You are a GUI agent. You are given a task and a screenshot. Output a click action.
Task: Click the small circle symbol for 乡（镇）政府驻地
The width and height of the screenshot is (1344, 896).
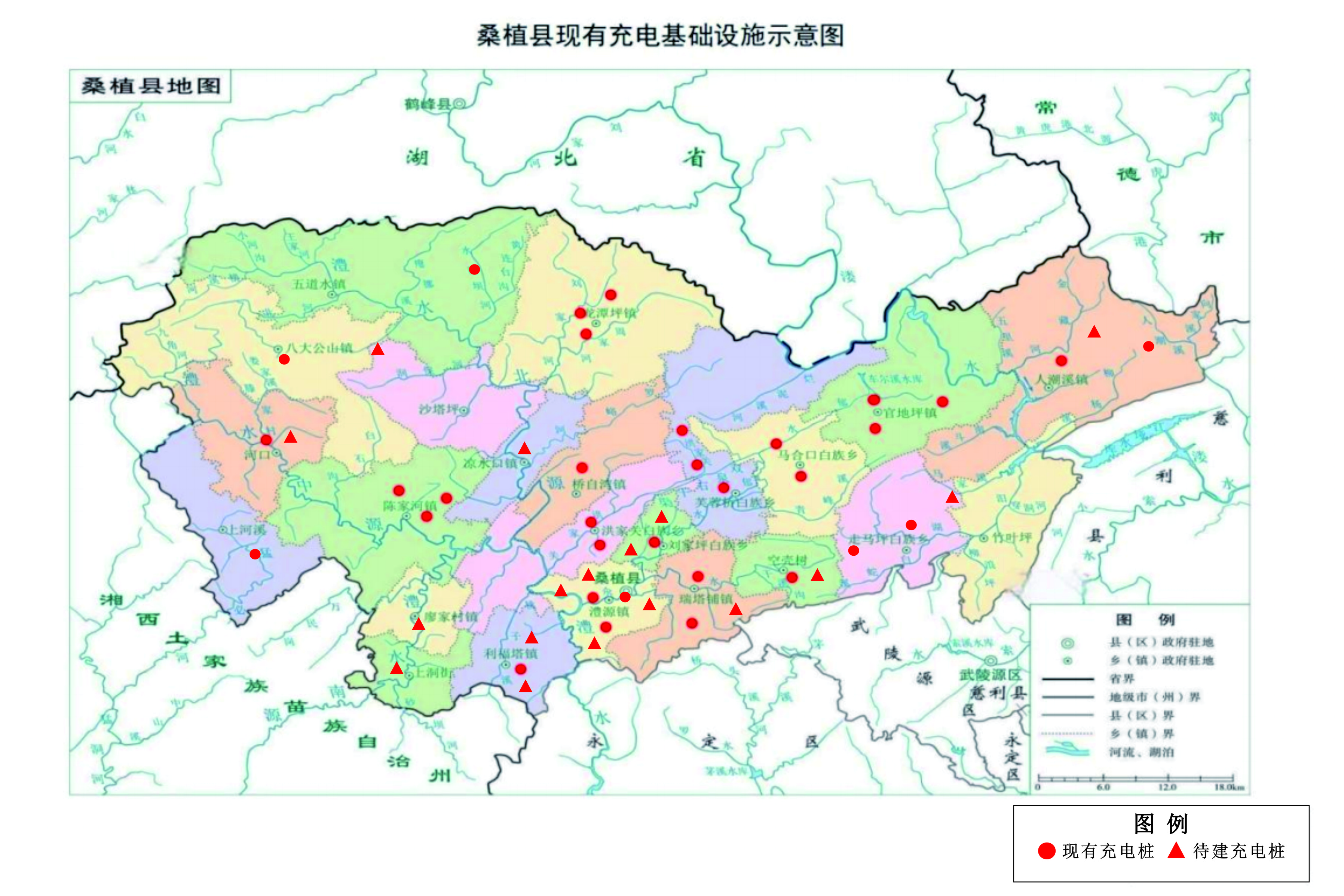(1067, 661)
